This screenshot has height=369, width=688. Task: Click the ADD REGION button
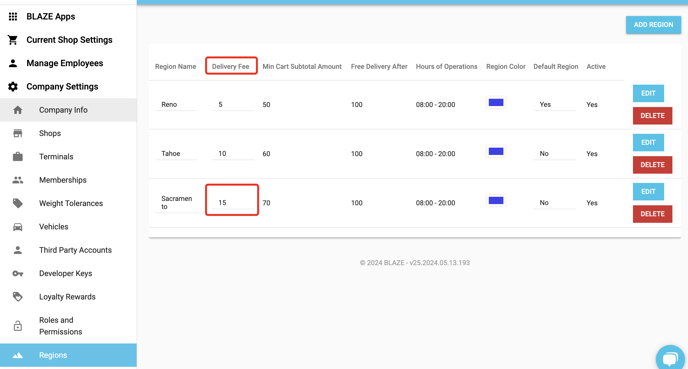[x=653, y=25]
